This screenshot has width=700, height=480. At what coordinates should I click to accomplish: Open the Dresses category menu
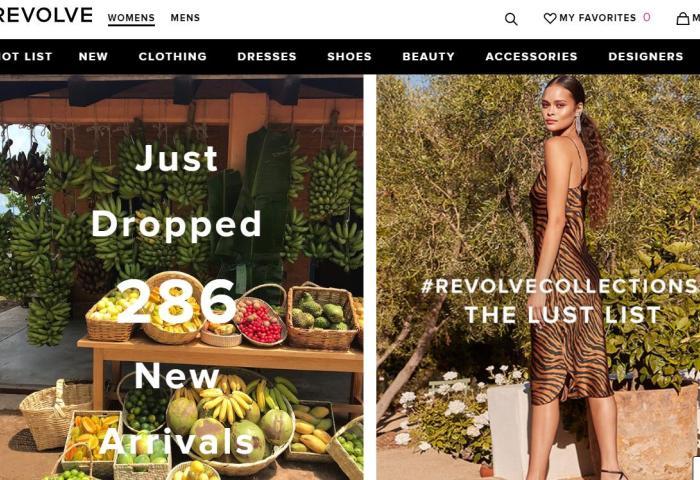pos(267,56)
